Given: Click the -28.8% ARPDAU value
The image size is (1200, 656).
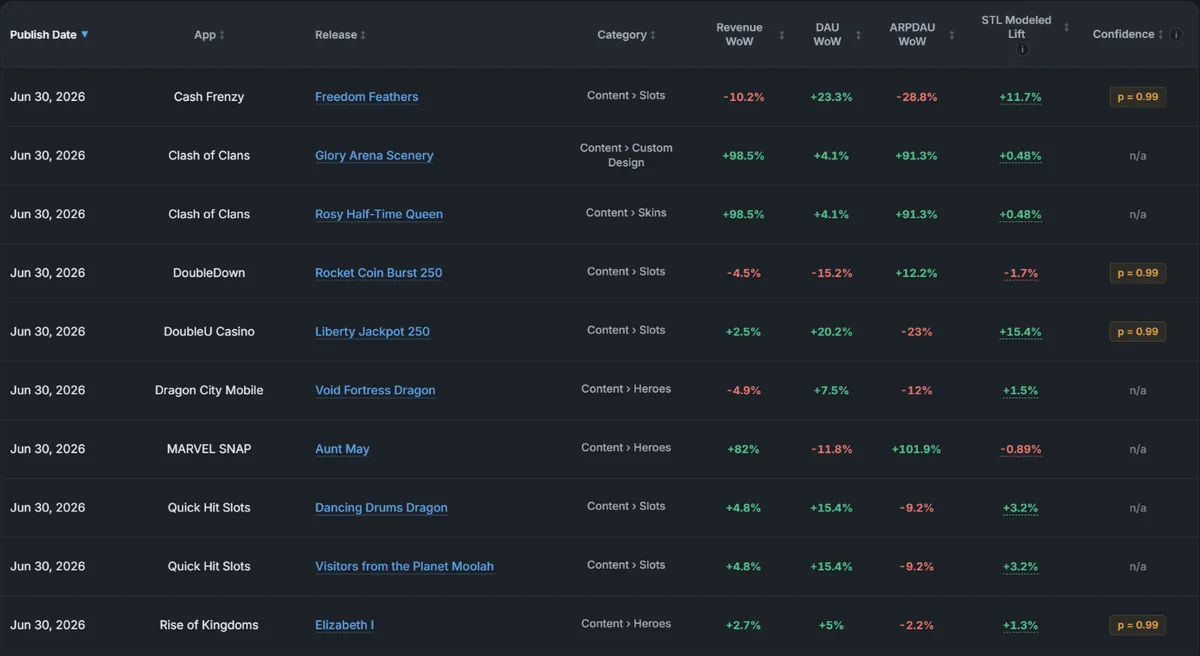Looking at the screenshot, I should point(916,97).
